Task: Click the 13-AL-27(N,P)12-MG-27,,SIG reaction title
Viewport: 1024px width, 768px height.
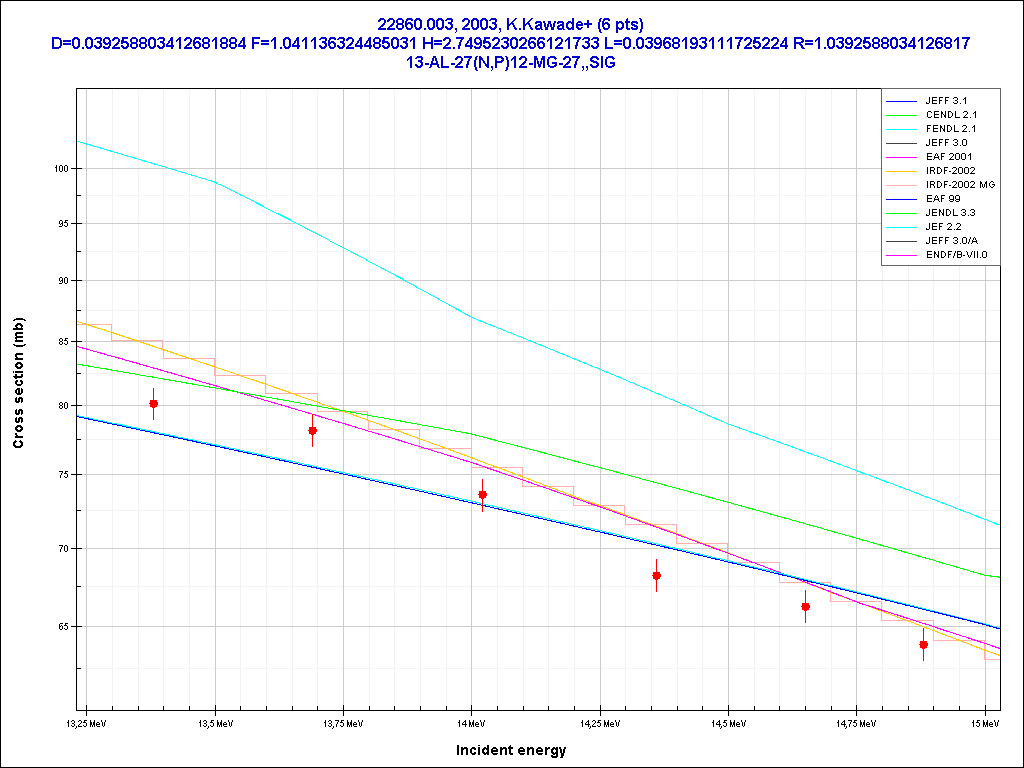Action: coord(511,62)
